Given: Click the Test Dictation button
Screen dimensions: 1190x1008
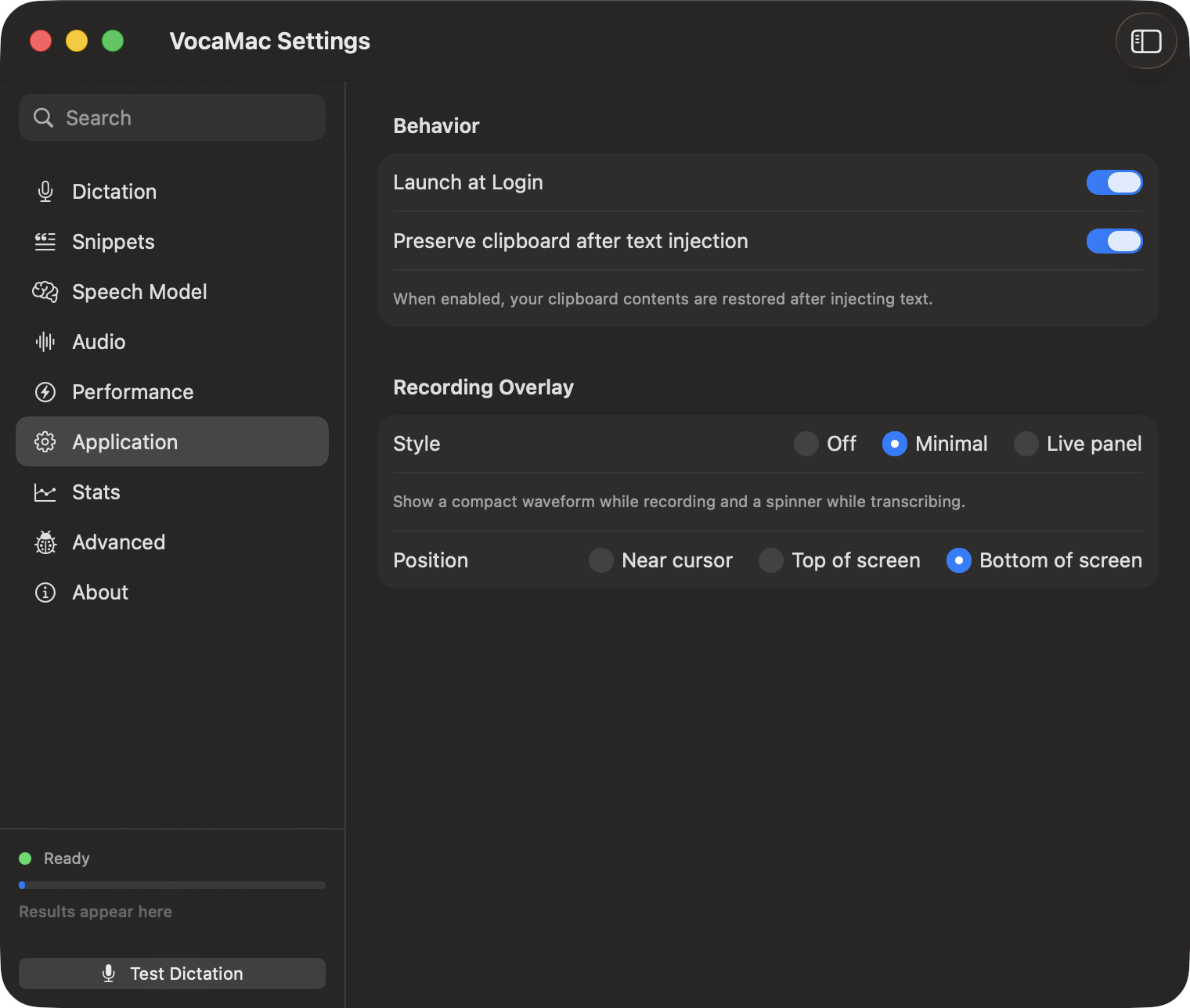Looking at the screenshot, I should pos(172,974).
